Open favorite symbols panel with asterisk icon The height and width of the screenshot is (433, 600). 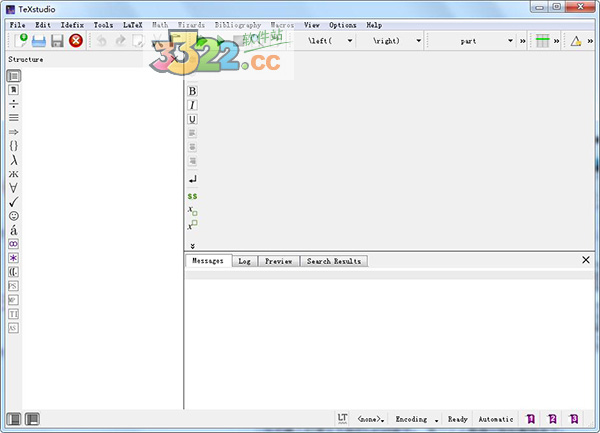pos(13,258)
